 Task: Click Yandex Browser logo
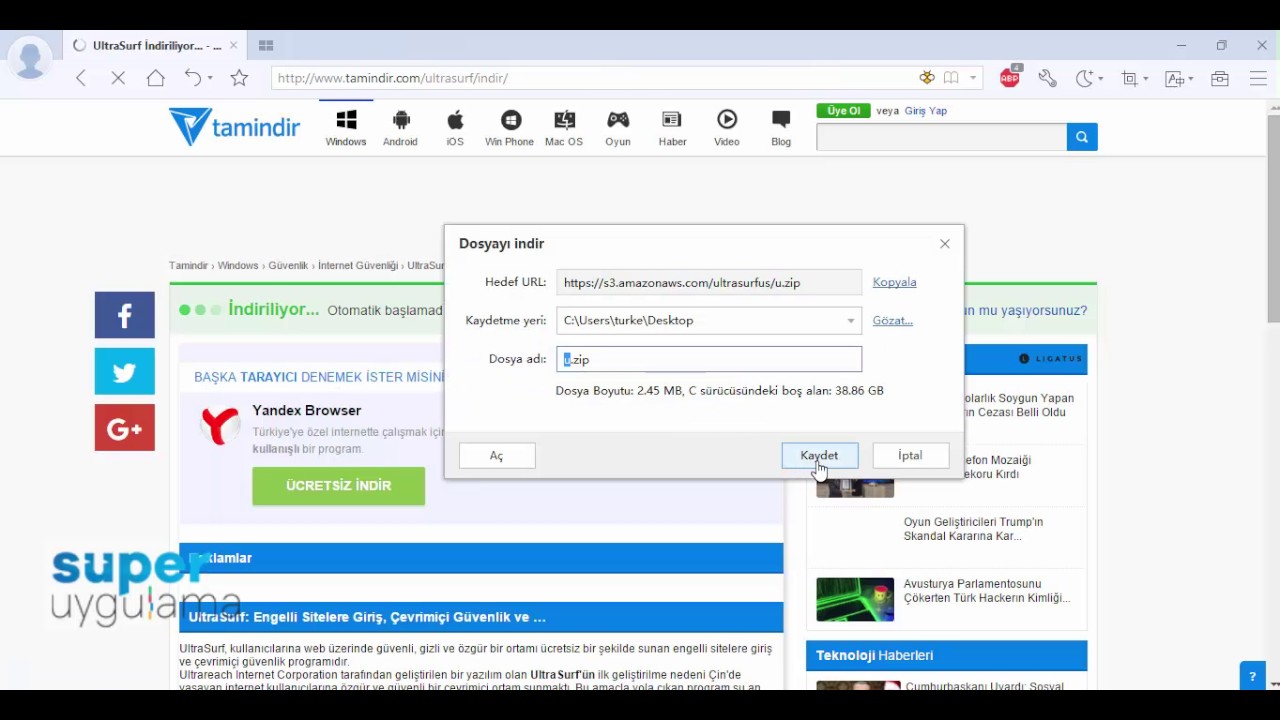coord(220,425)
